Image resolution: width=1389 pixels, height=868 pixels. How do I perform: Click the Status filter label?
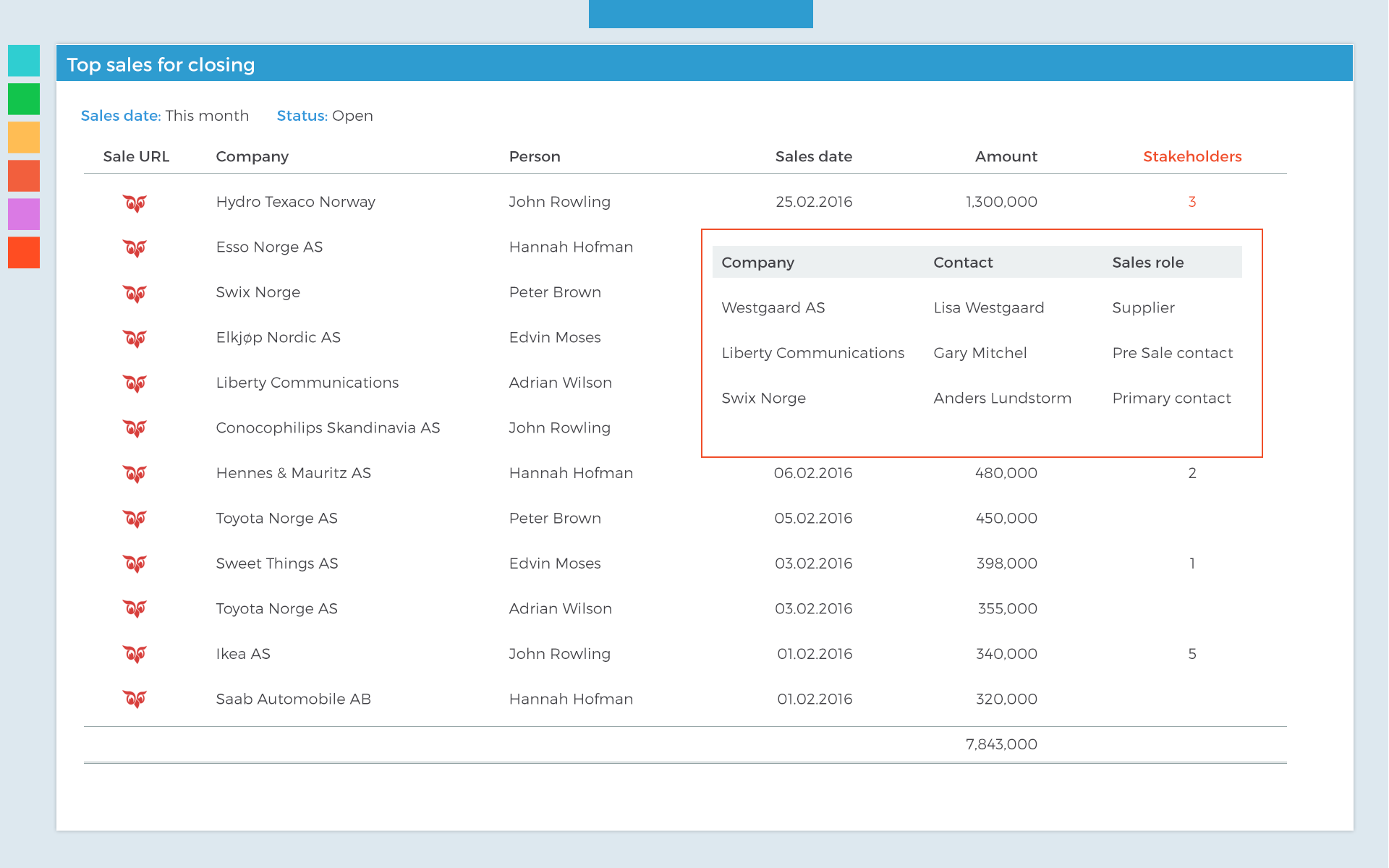click(302, 116)
